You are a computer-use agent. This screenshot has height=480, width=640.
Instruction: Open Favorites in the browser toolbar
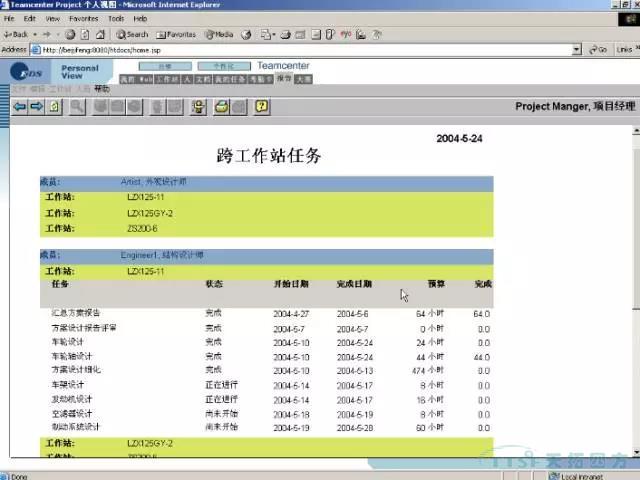tap(179, 34)
